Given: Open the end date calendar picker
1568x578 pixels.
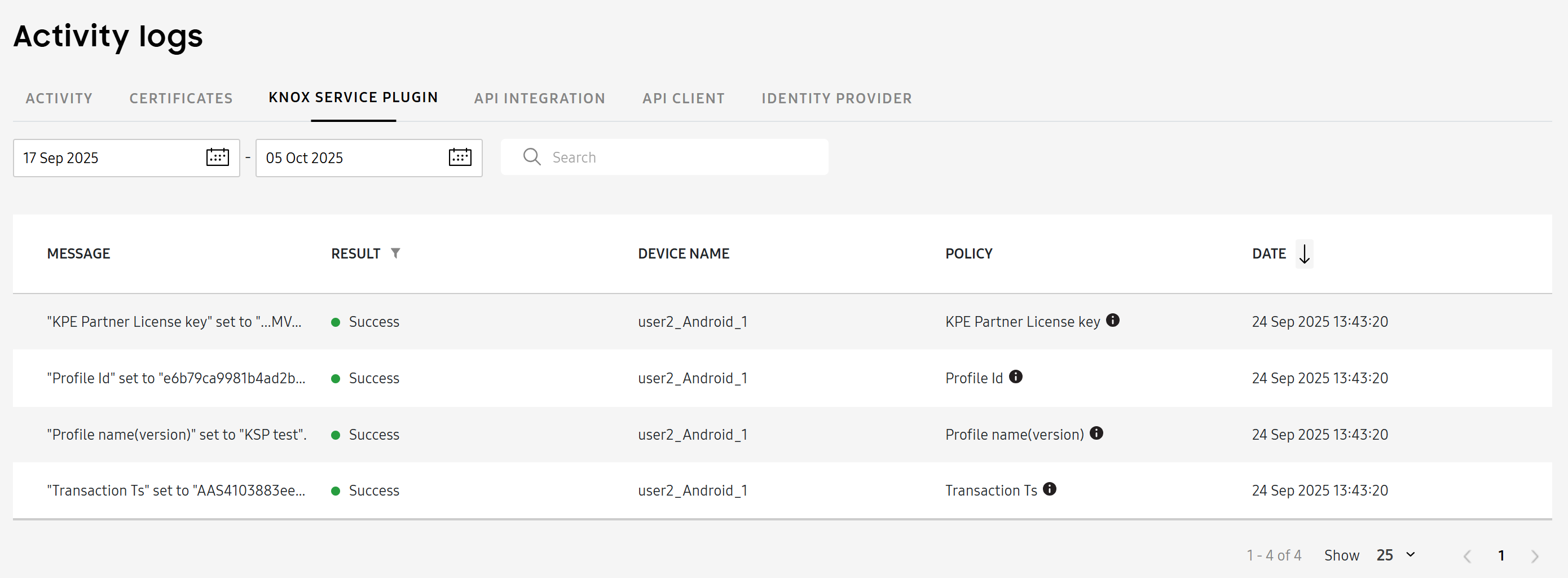Looking at the screenshot, I should click(460, 157).
